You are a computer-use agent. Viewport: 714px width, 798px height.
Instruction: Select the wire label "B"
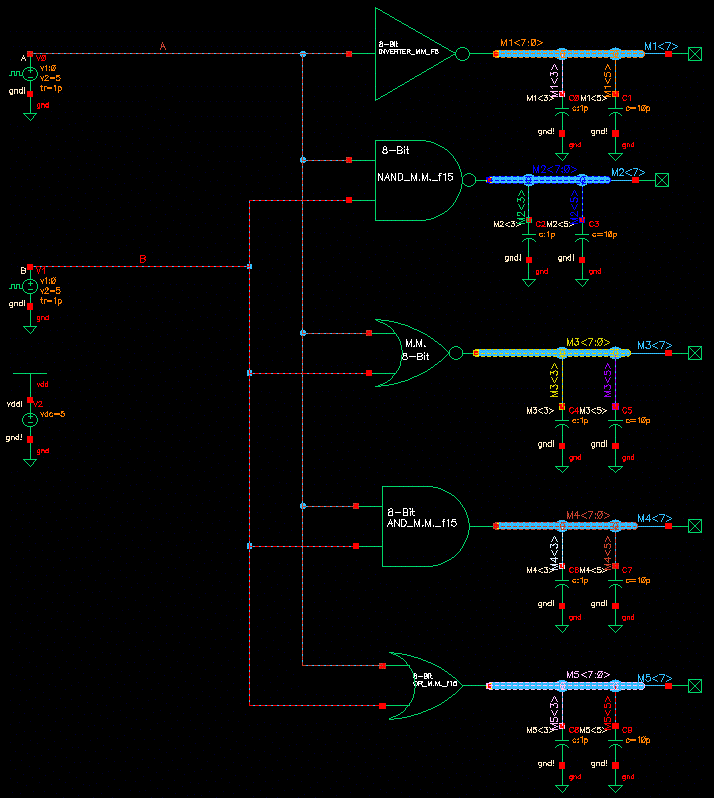click(x=143, y=259)
